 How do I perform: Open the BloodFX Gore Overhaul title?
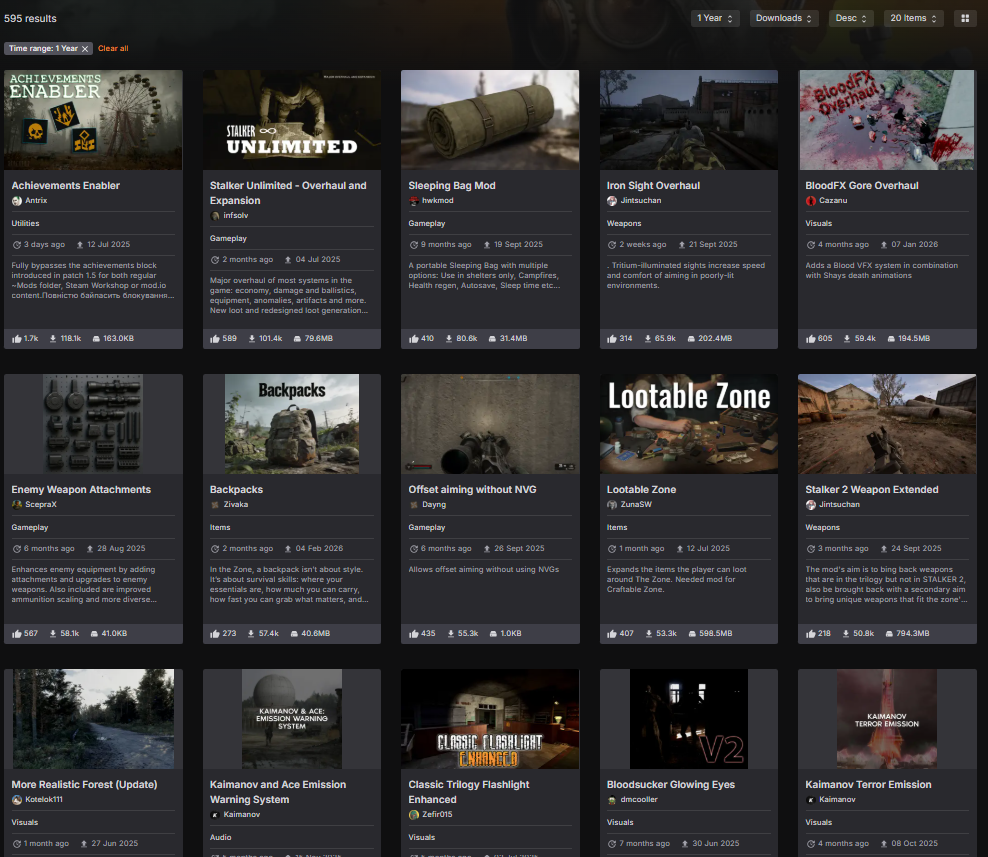pyautogui.click(x=861, y=185)
